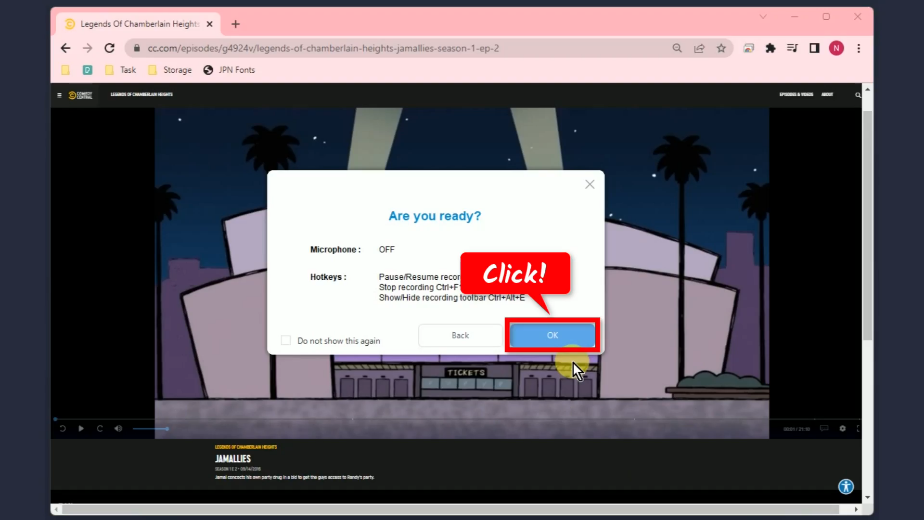Image resolution: width=924 pixels, height=520 pixels.
Task: Mute the video volume speaker icon
Action: click(x=118, y=429)
